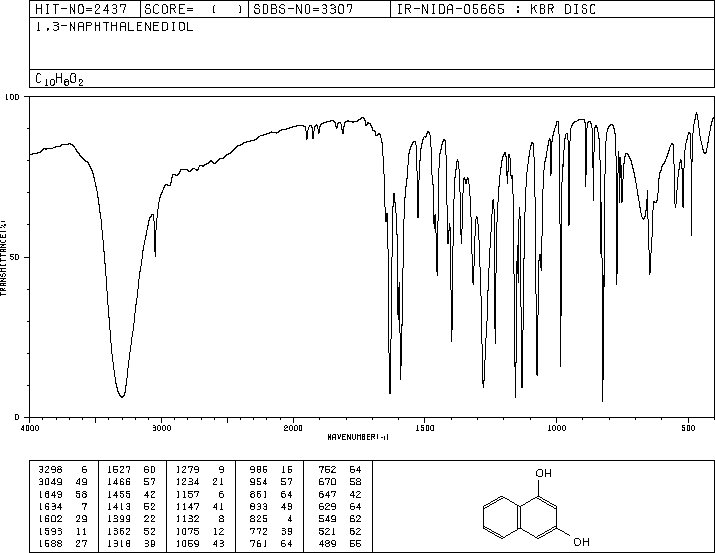Click the 1634 peak table entry
The height and width of the screenshot is (553, 715).
click(x=50, y=506)
